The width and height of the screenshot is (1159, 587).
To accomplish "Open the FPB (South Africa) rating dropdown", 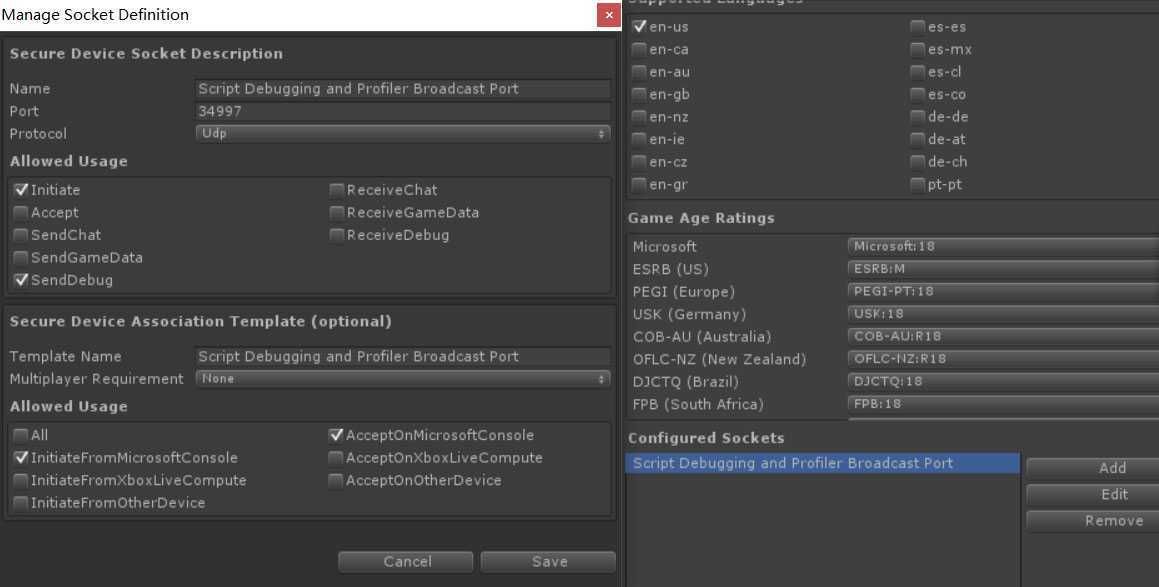I will (x=1003, y=404).
